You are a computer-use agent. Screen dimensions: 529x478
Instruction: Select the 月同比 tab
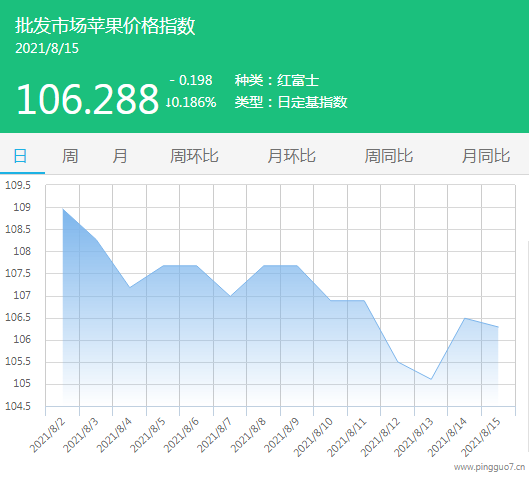486,156
